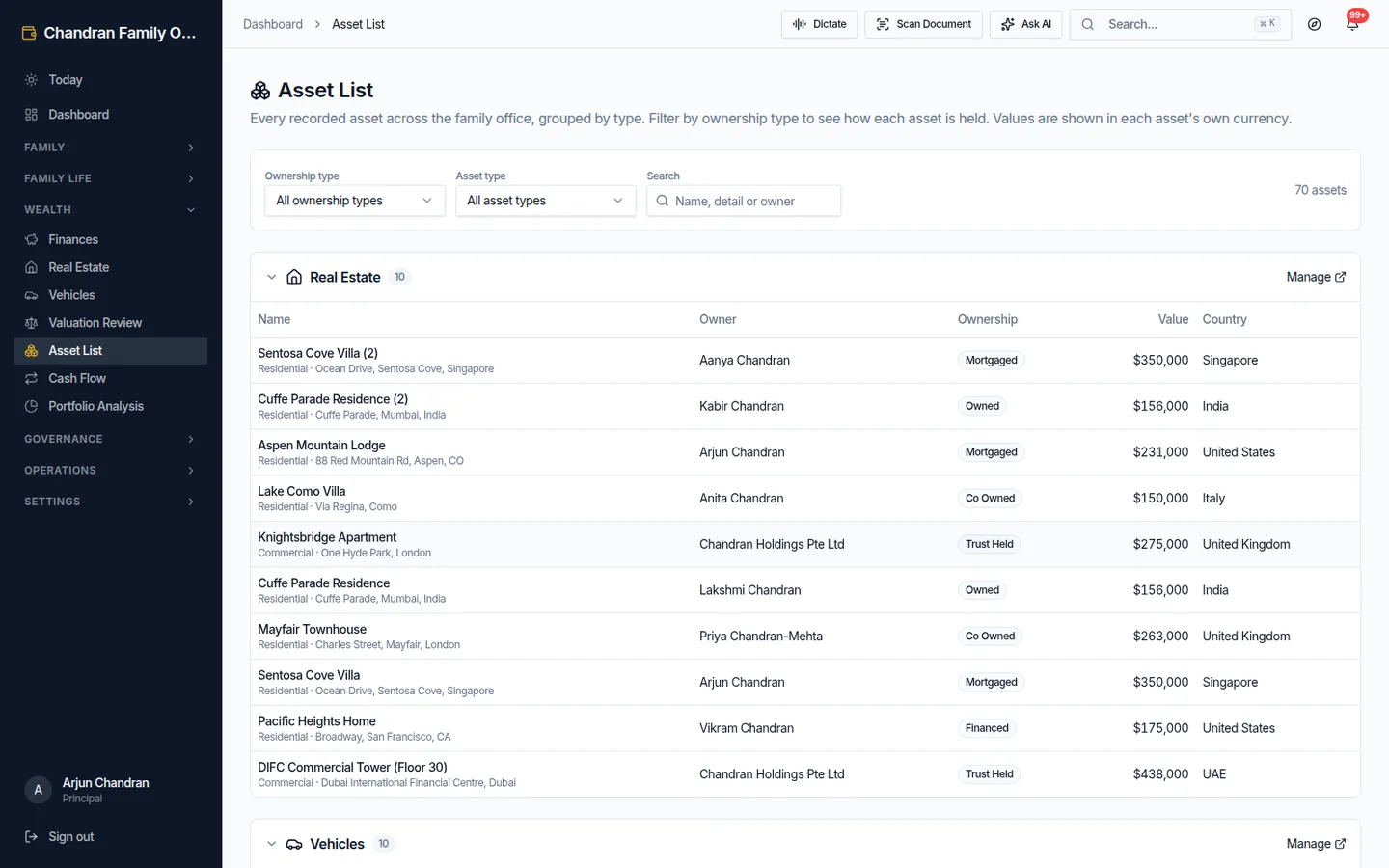Focus the top Search field
1389x868 pixels.
pos(1180,24)
